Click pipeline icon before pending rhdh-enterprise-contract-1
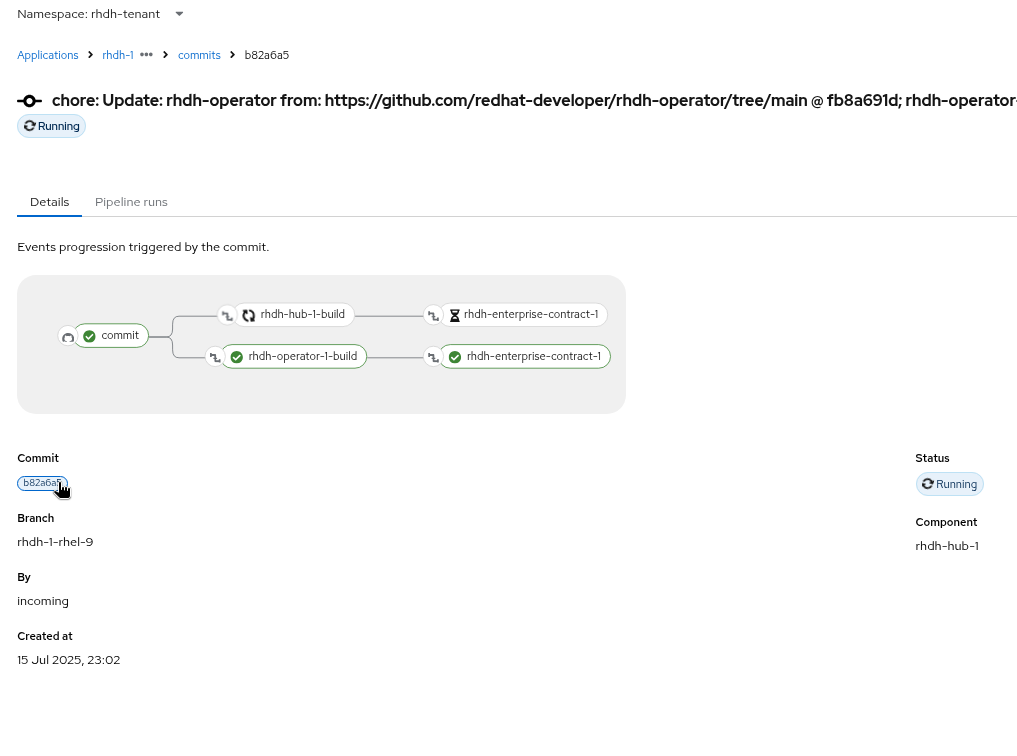The width and height of the screenshot is (1017, 756). click(x=433, y=315)
